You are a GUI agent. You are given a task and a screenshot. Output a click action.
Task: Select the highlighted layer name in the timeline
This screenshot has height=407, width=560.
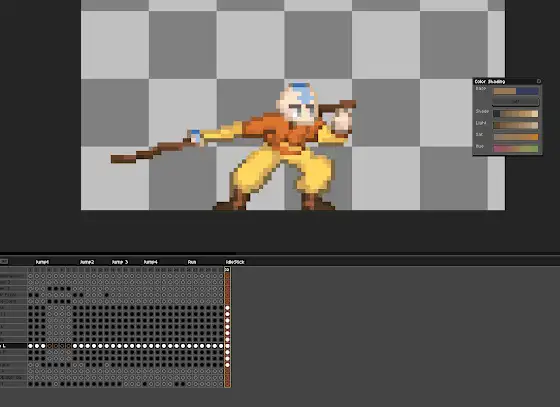(14, 346)
